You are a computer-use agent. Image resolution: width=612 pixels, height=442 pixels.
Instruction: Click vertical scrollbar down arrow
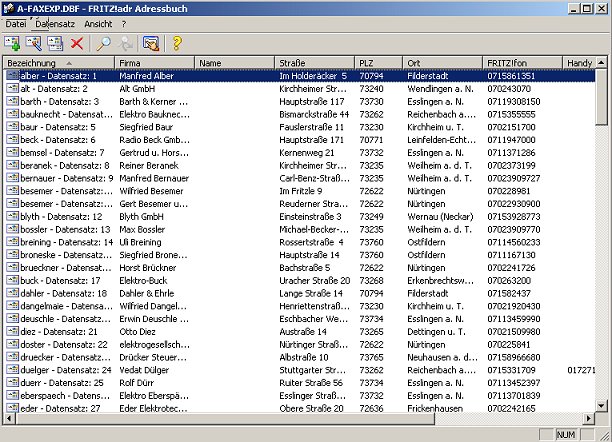tap(601, 406)
